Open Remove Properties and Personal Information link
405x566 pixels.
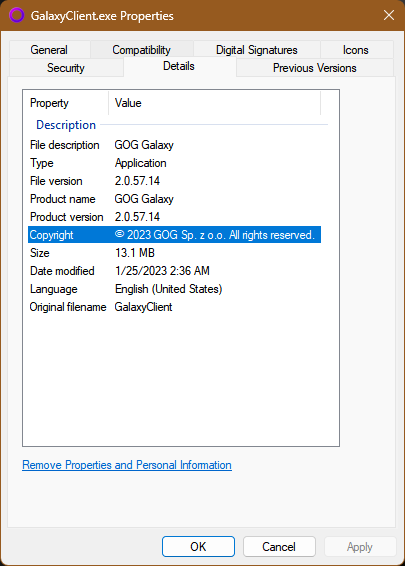coord(127,465)
